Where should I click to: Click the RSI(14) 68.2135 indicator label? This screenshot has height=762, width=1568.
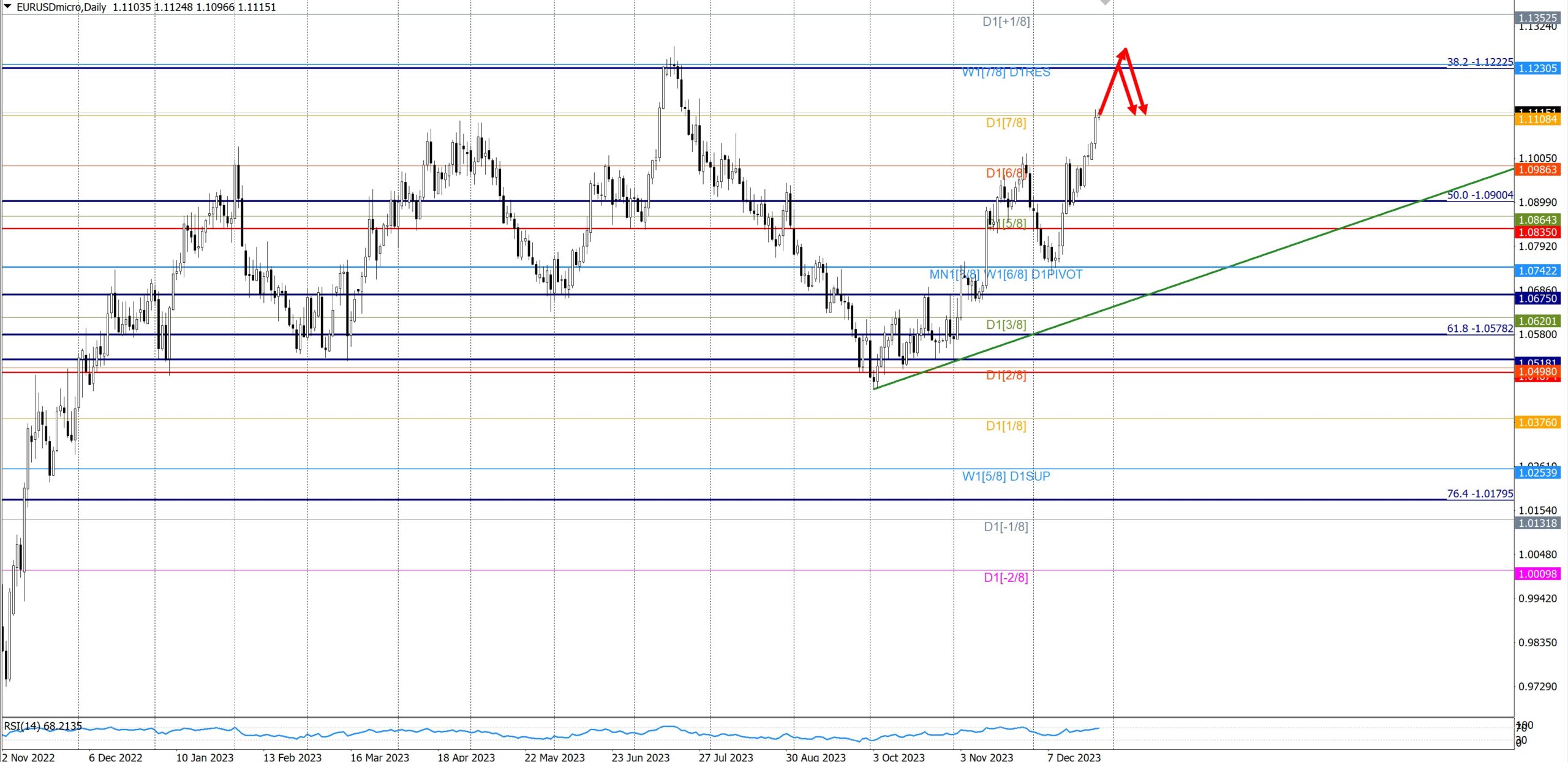click(x=43, y=726)
